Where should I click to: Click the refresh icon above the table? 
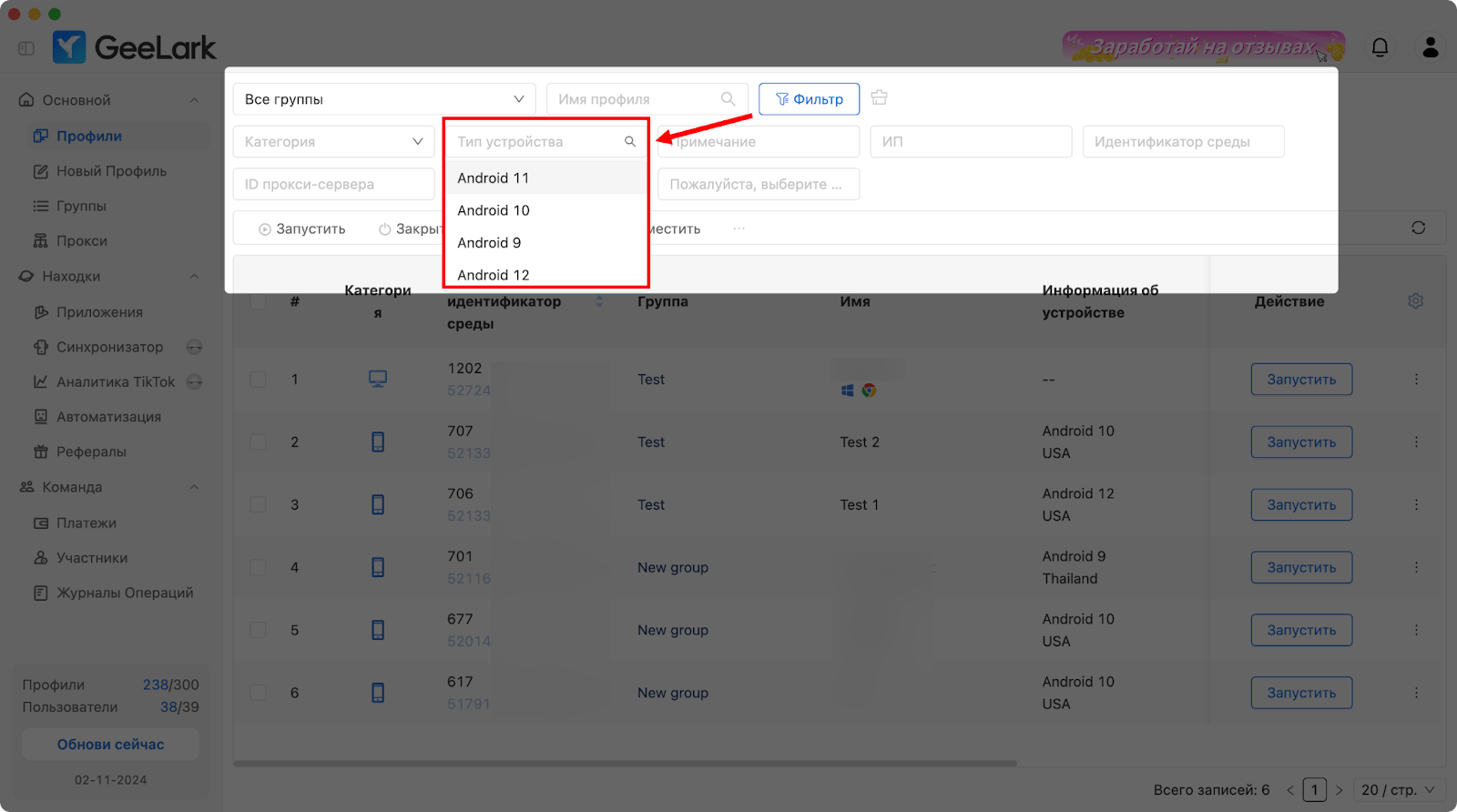[x=1418, y=228]
